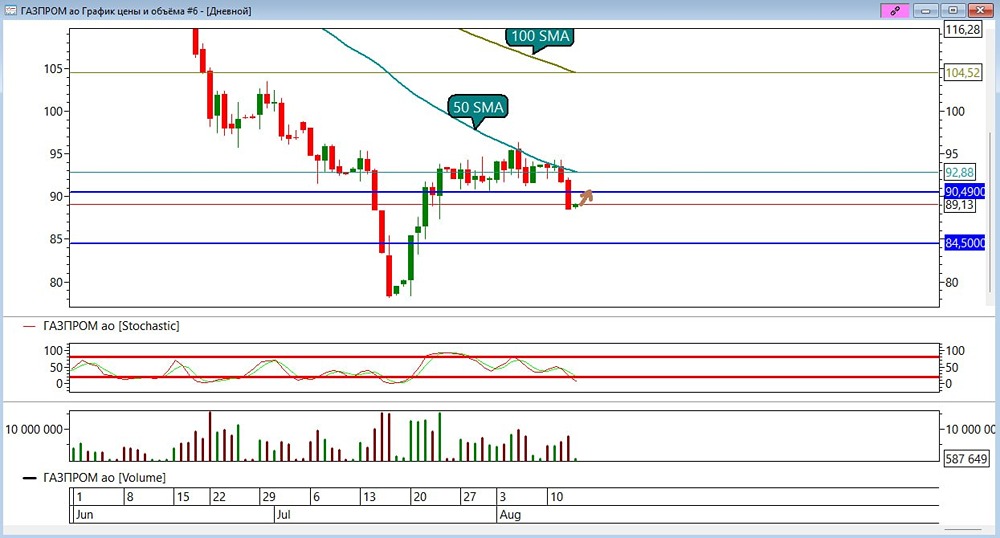Click the pink chain-link button in title bar
This screenshot has width=1000, height=538.
click(x=895, y=10)
